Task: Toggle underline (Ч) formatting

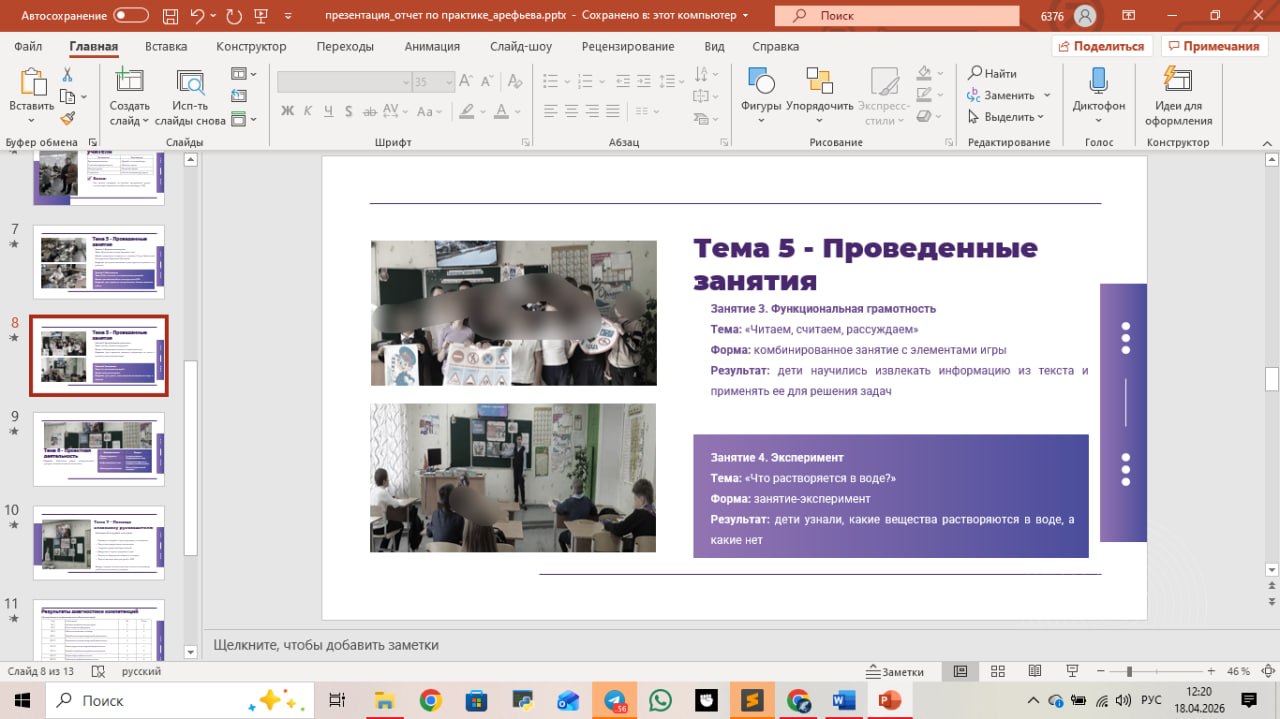Action: click(329, 111)
